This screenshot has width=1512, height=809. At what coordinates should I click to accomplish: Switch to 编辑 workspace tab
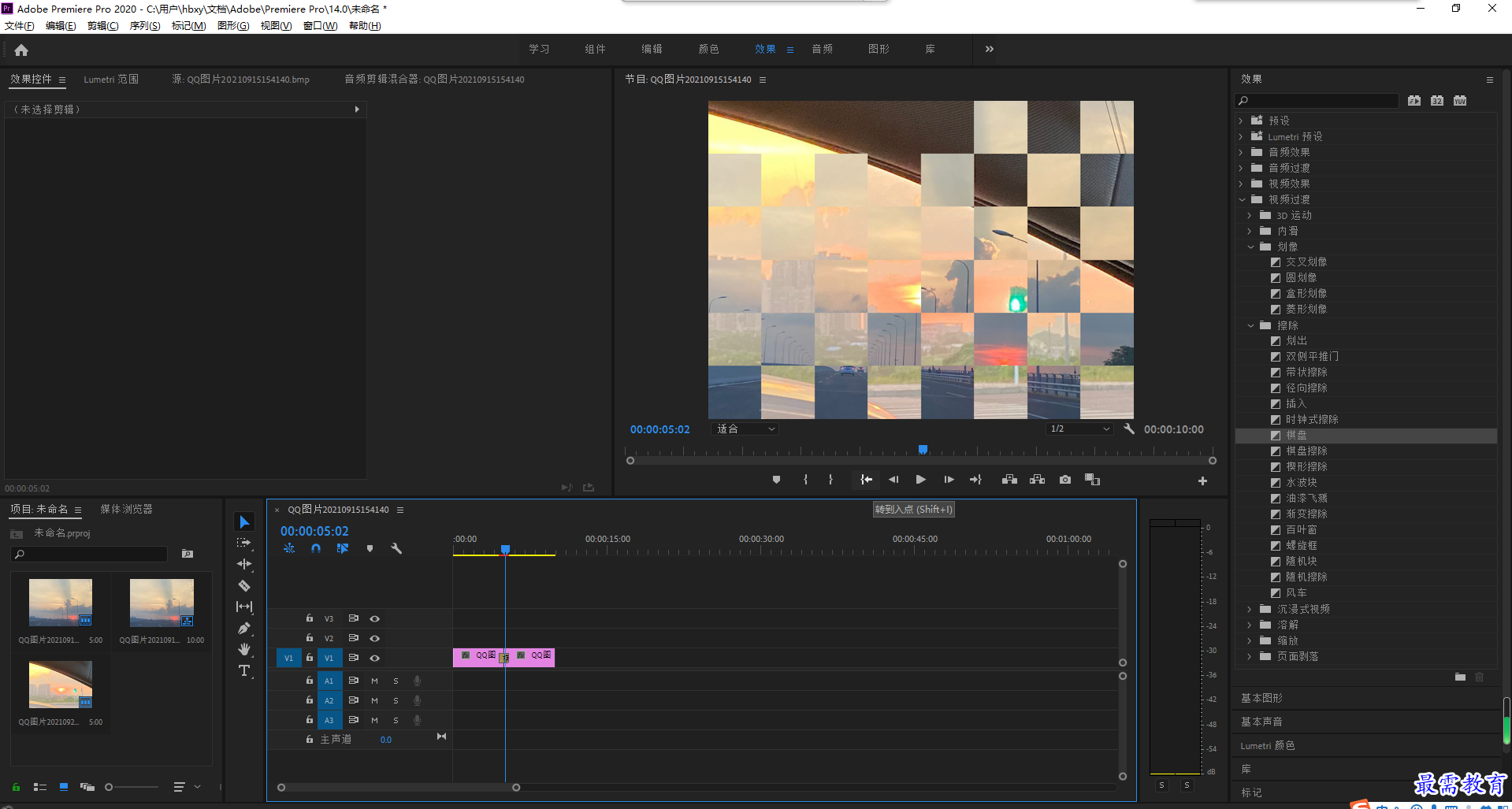(x=652, y=49)
